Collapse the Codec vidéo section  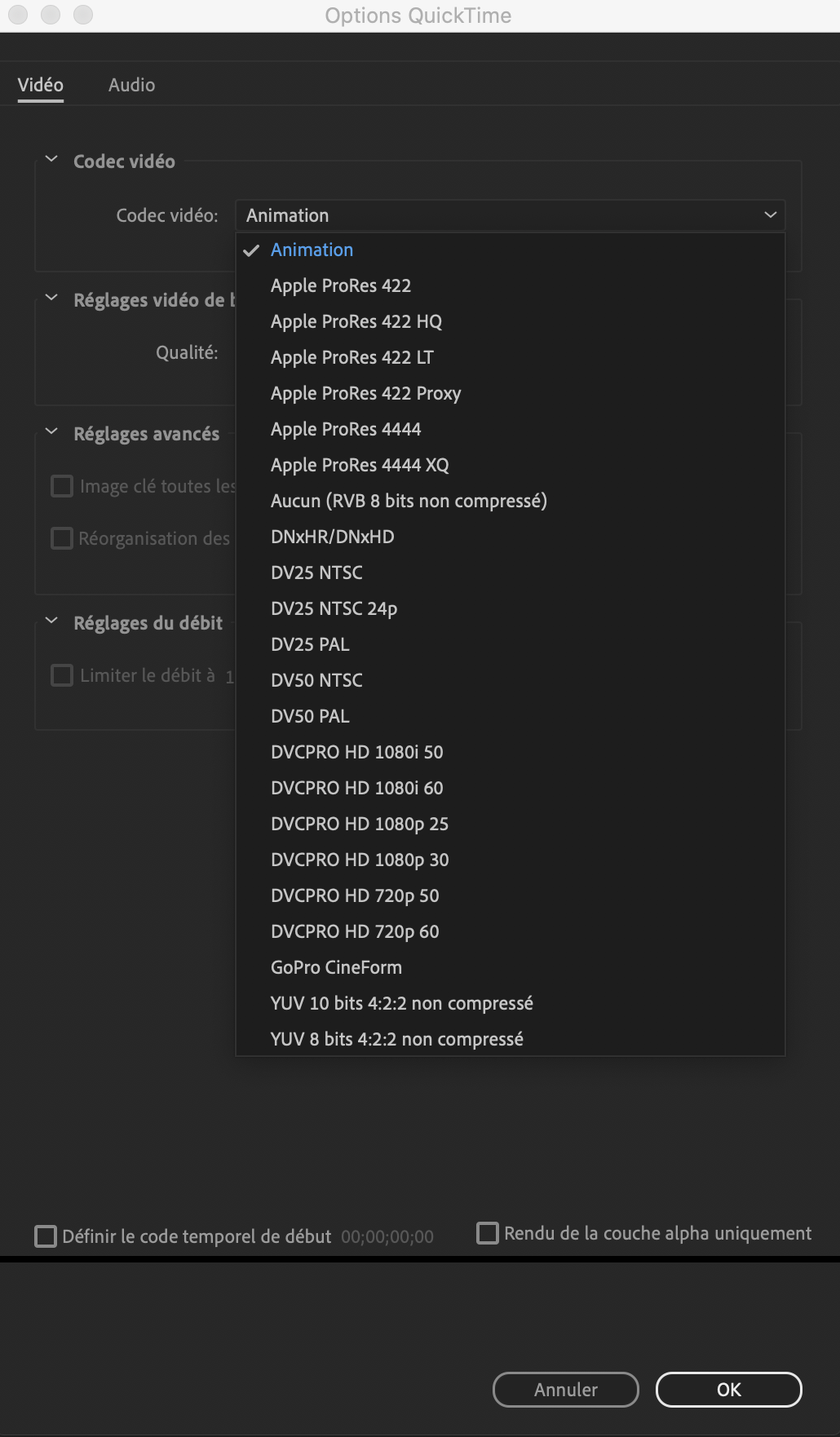(x=51, y=160)
